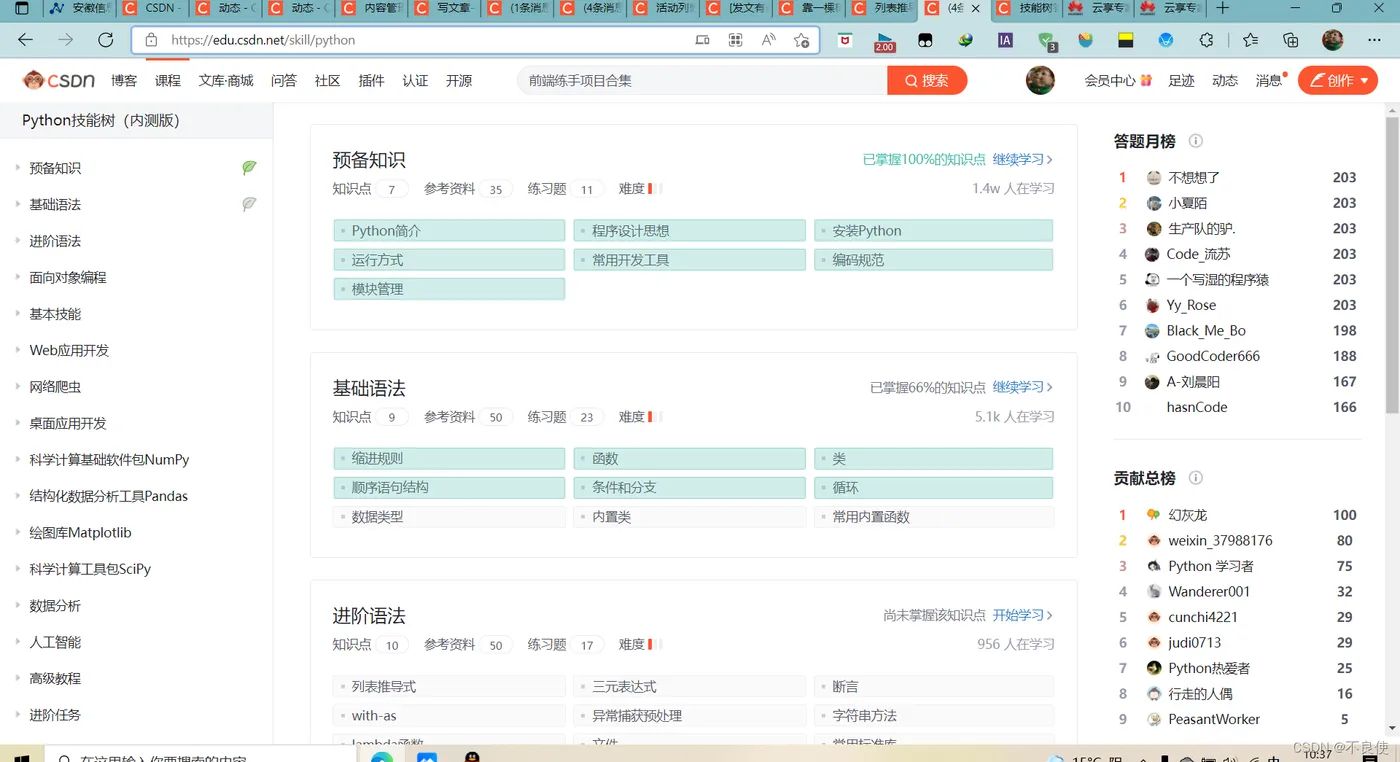Click 开始学习 link in 进阶语法 card
The height and width of the screenshot is (762, 1400).
pos(1022,615)
